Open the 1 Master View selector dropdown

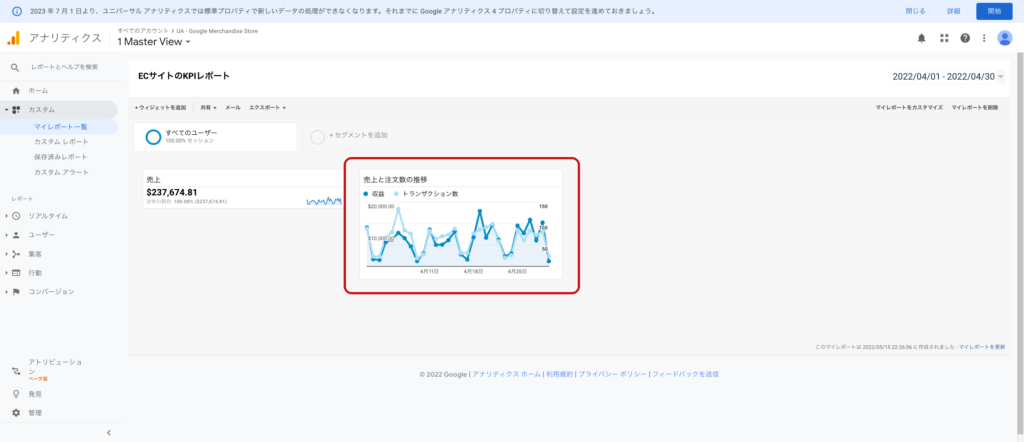coord(154,42)
